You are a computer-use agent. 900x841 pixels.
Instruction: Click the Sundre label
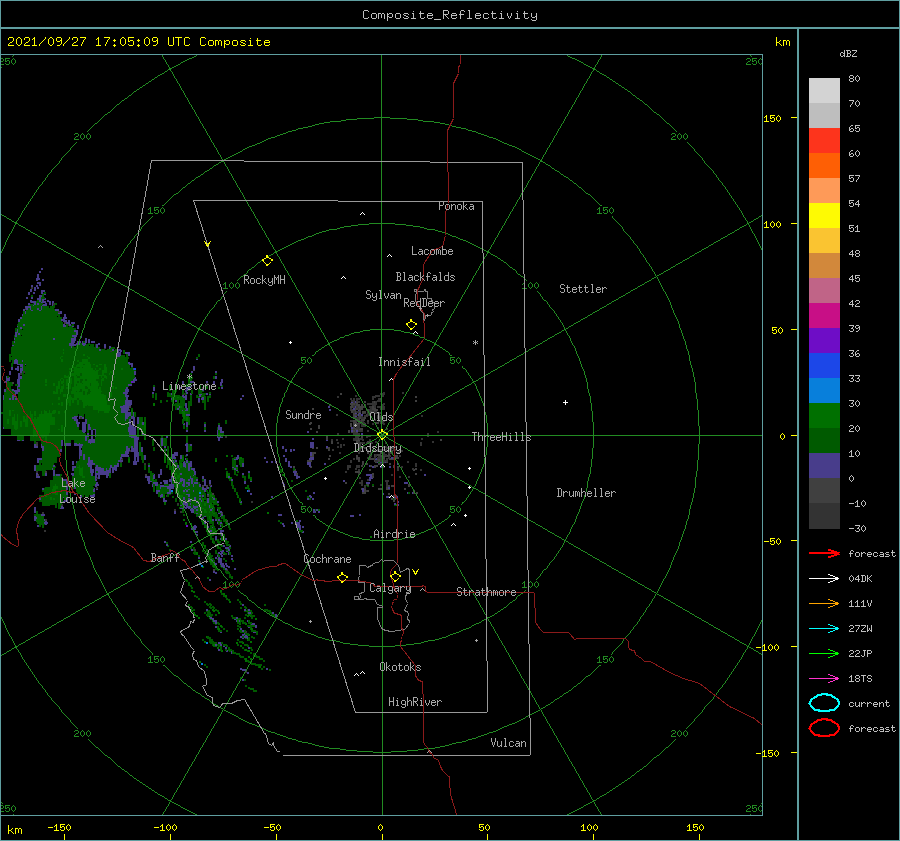click(x=303, y=414)
